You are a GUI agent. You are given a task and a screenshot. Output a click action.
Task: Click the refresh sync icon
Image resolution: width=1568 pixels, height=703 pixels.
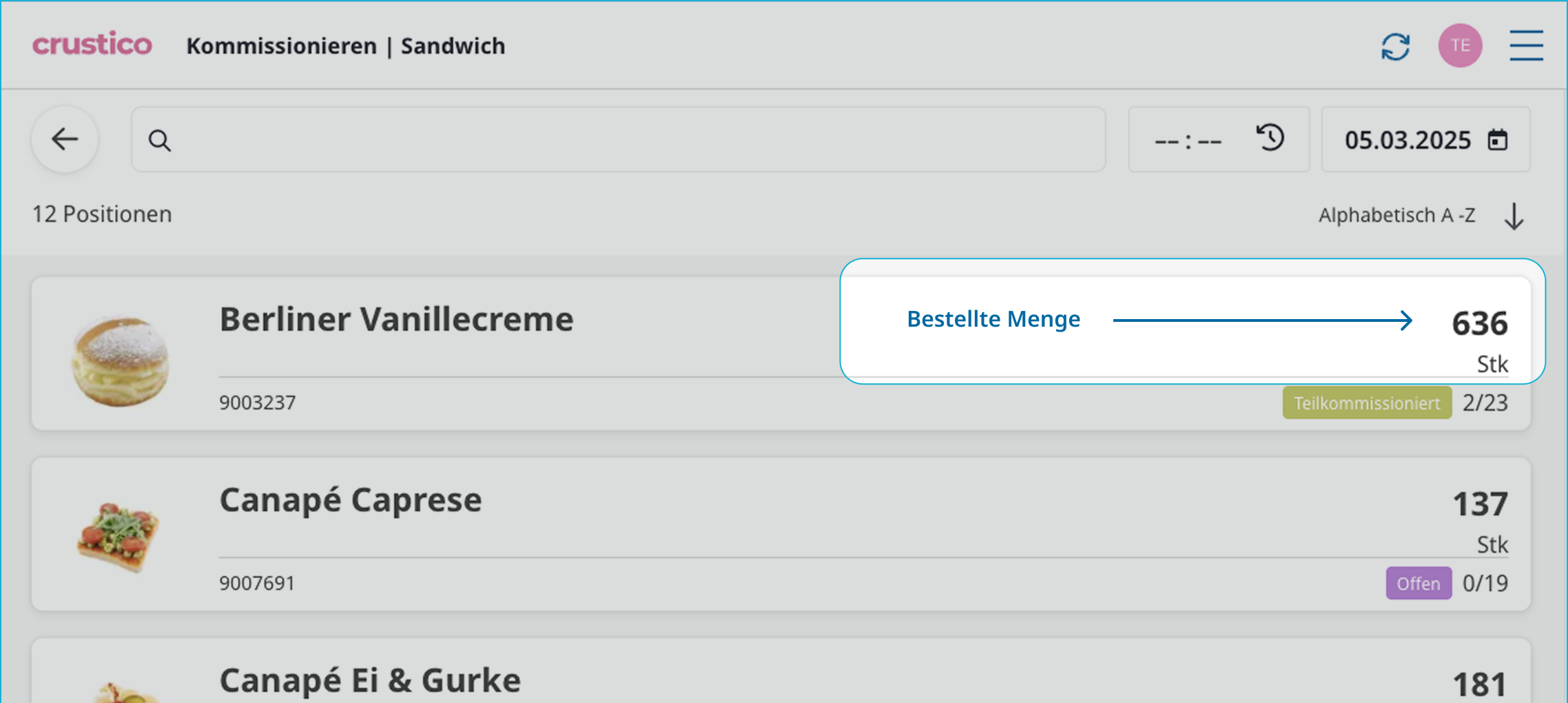point(1396,46)
